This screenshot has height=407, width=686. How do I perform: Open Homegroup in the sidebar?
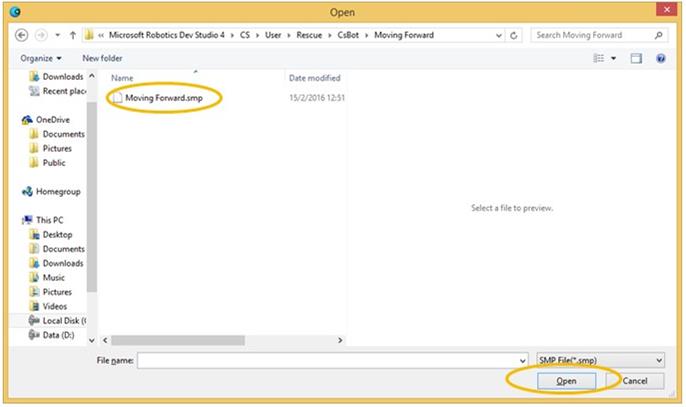(x=58, y=191)
